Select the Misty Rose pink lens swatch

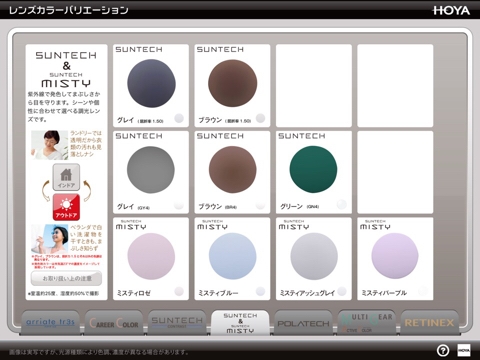tap(151, 256)
